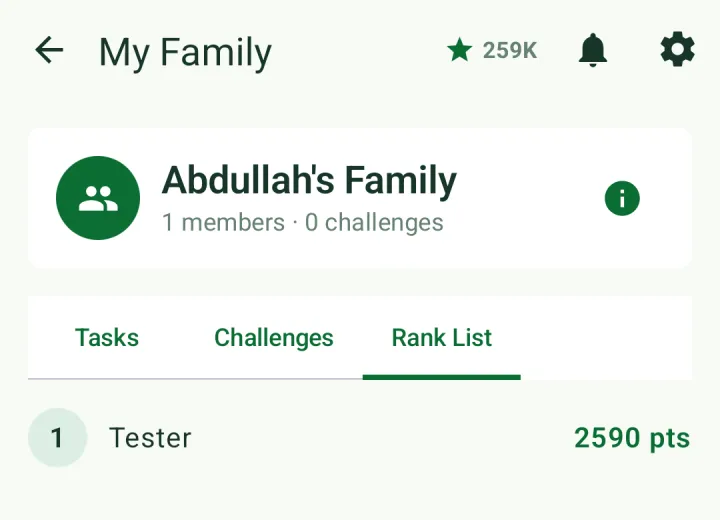Click the My Family page title
720x520 pixels.
click(185, 53)
